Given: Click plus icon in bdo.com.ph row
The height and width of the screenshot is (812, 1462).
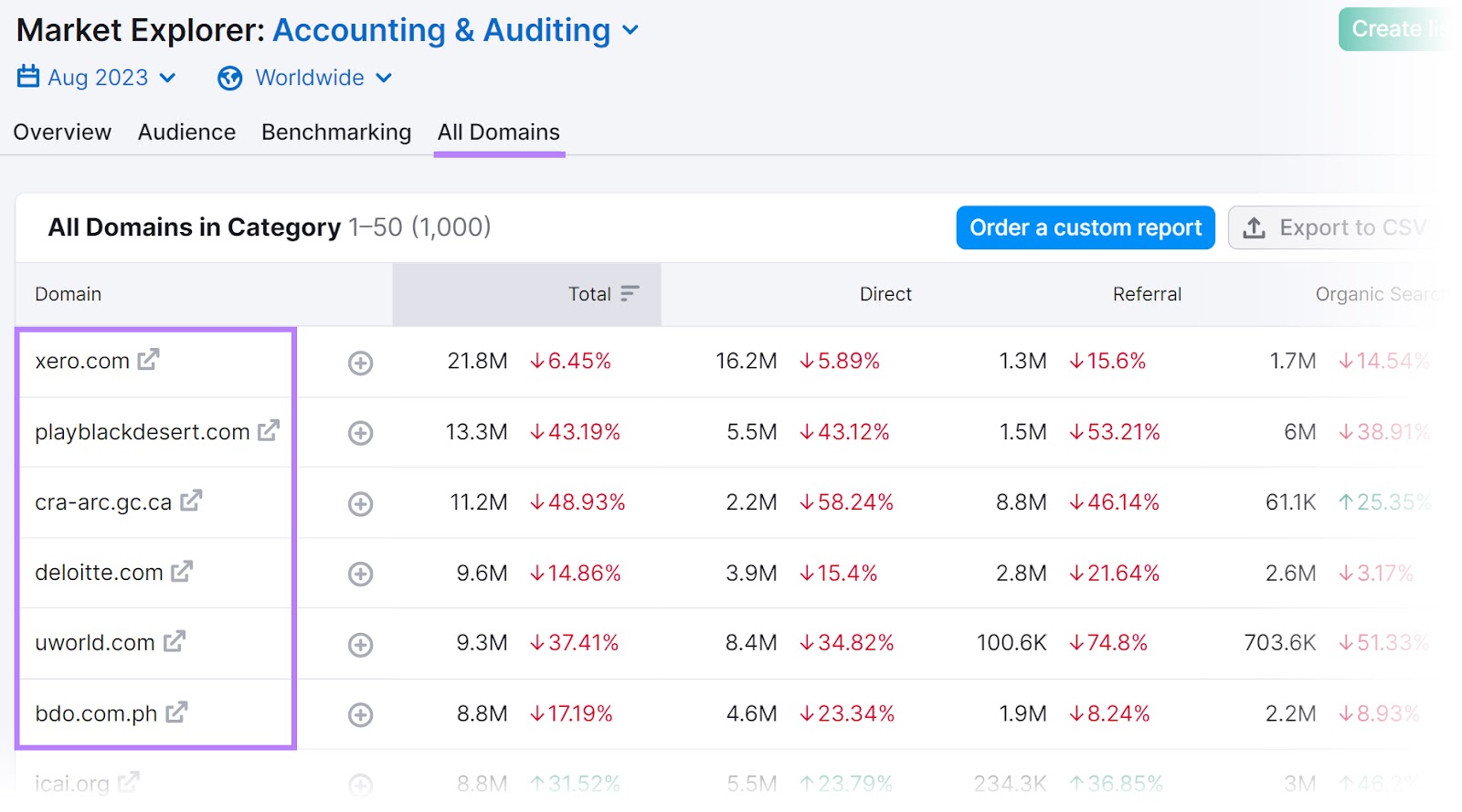Looking at the screenshot, I should pos(361,714).
